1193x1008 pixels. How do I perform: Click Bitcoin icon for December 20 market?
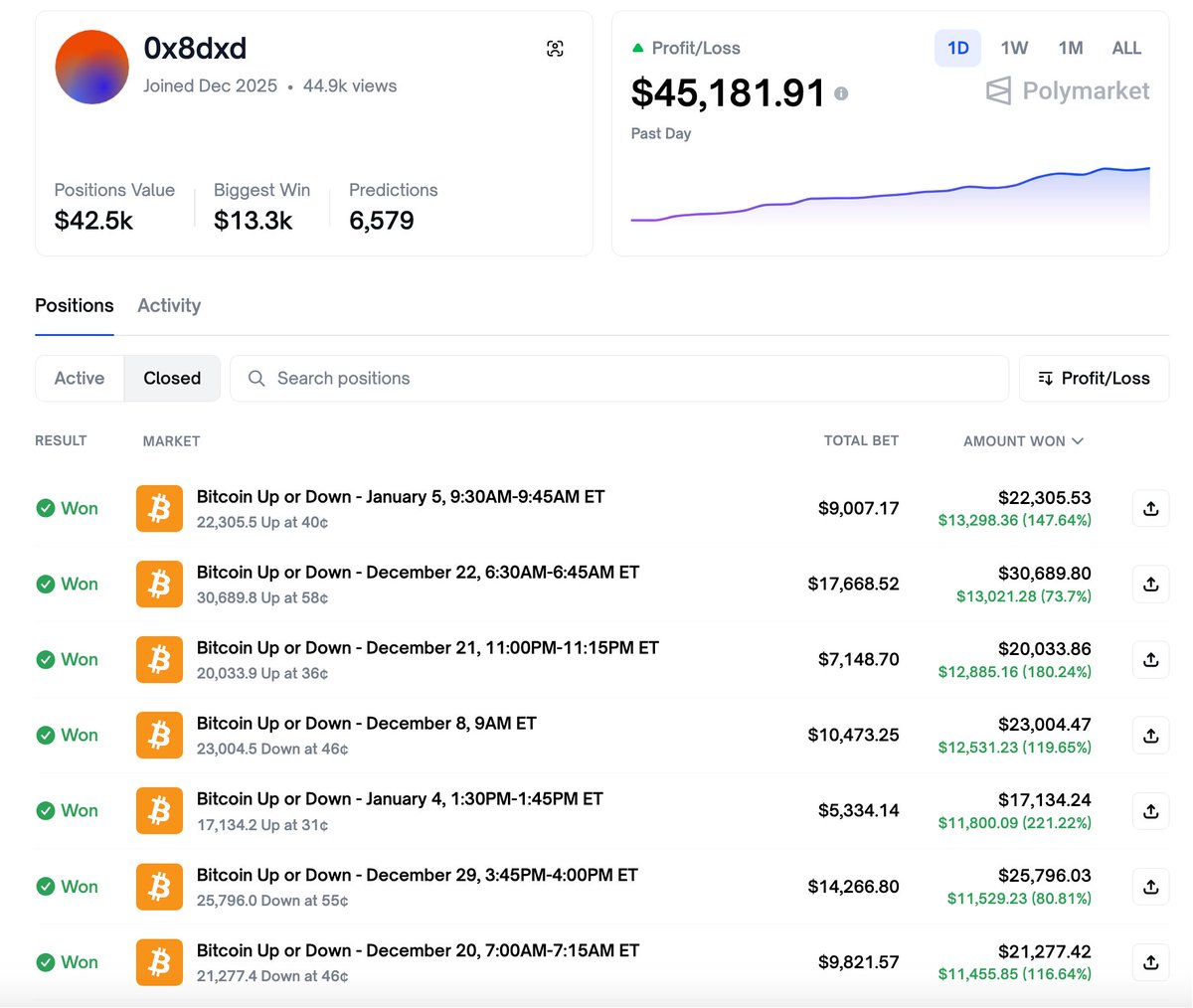159,961
